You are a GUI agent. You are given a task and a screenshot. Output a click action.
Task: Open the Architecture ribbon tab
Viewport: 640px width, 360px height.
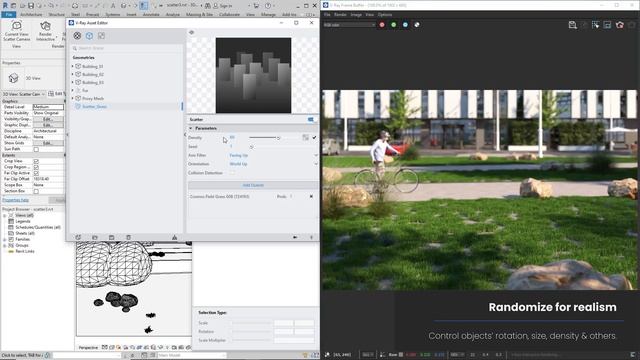coord(31,14)
